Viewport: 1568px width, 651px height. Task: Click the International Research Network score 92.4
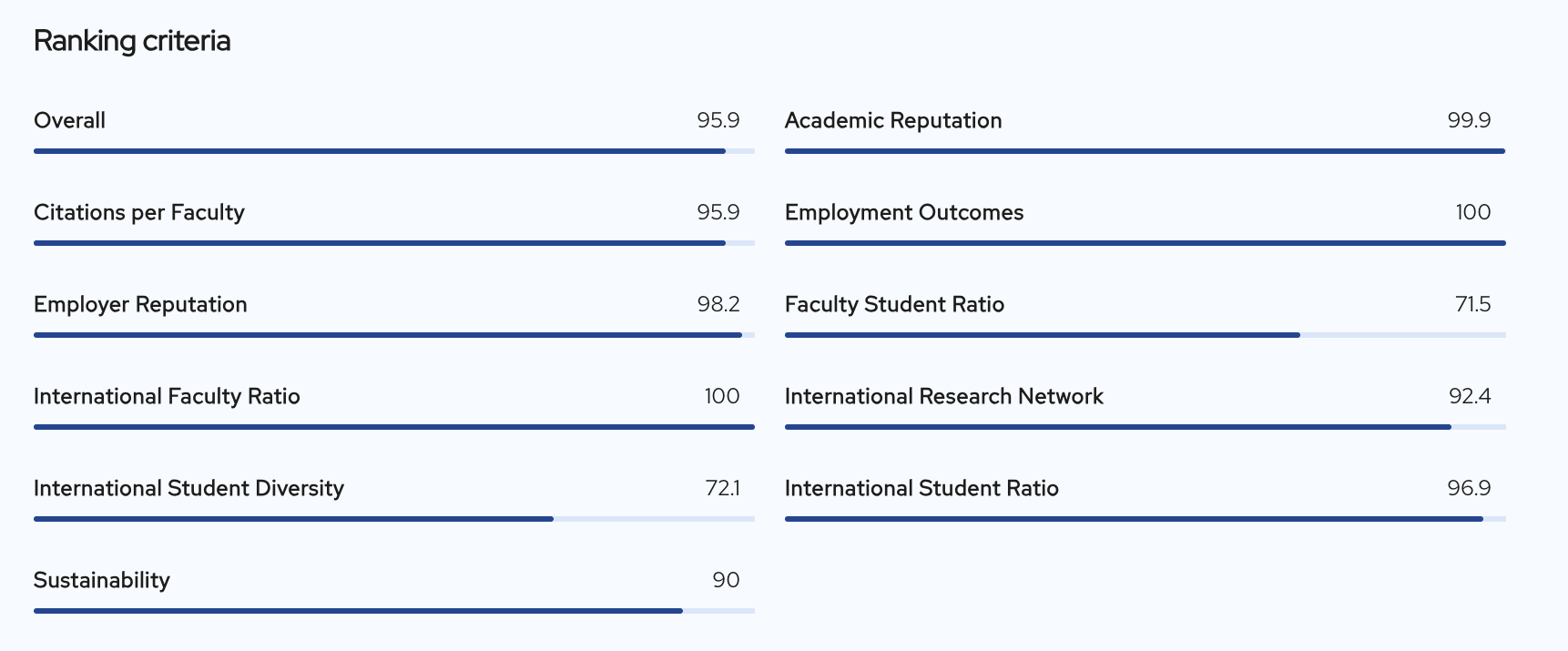coord(1470,396)
